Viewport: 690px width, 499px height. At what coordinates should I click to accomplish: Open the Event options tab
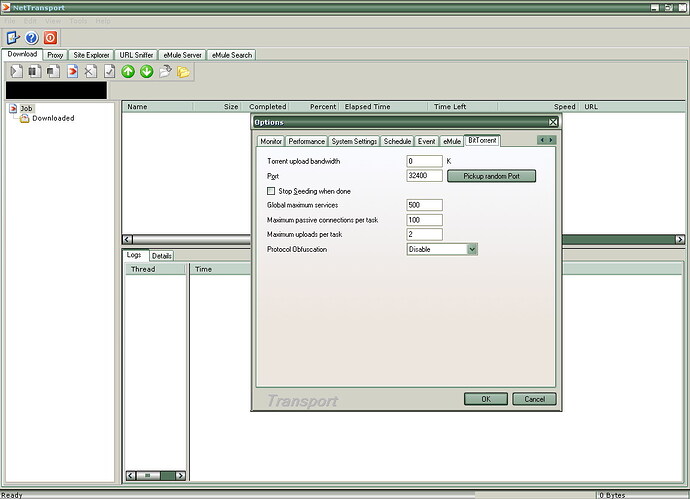coord(426,141)
